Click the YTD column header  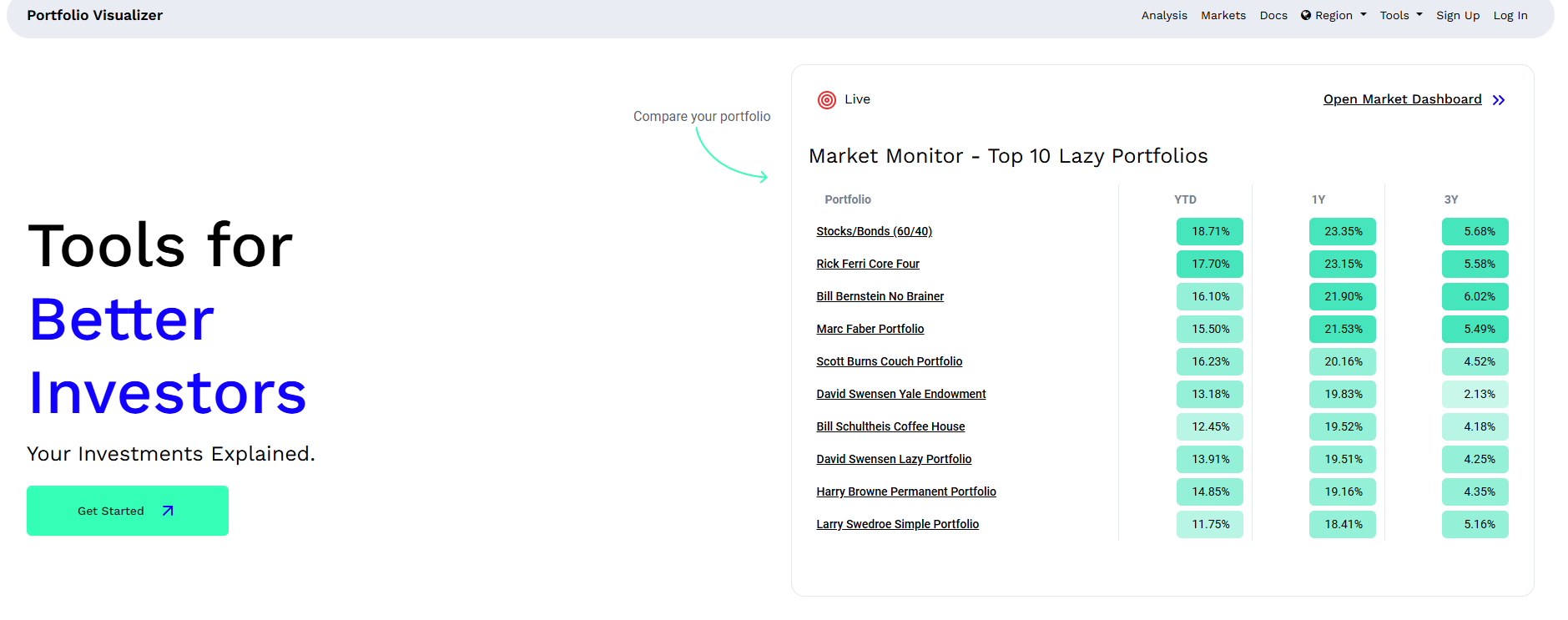pyautogui.click(x=1185, y=199)
